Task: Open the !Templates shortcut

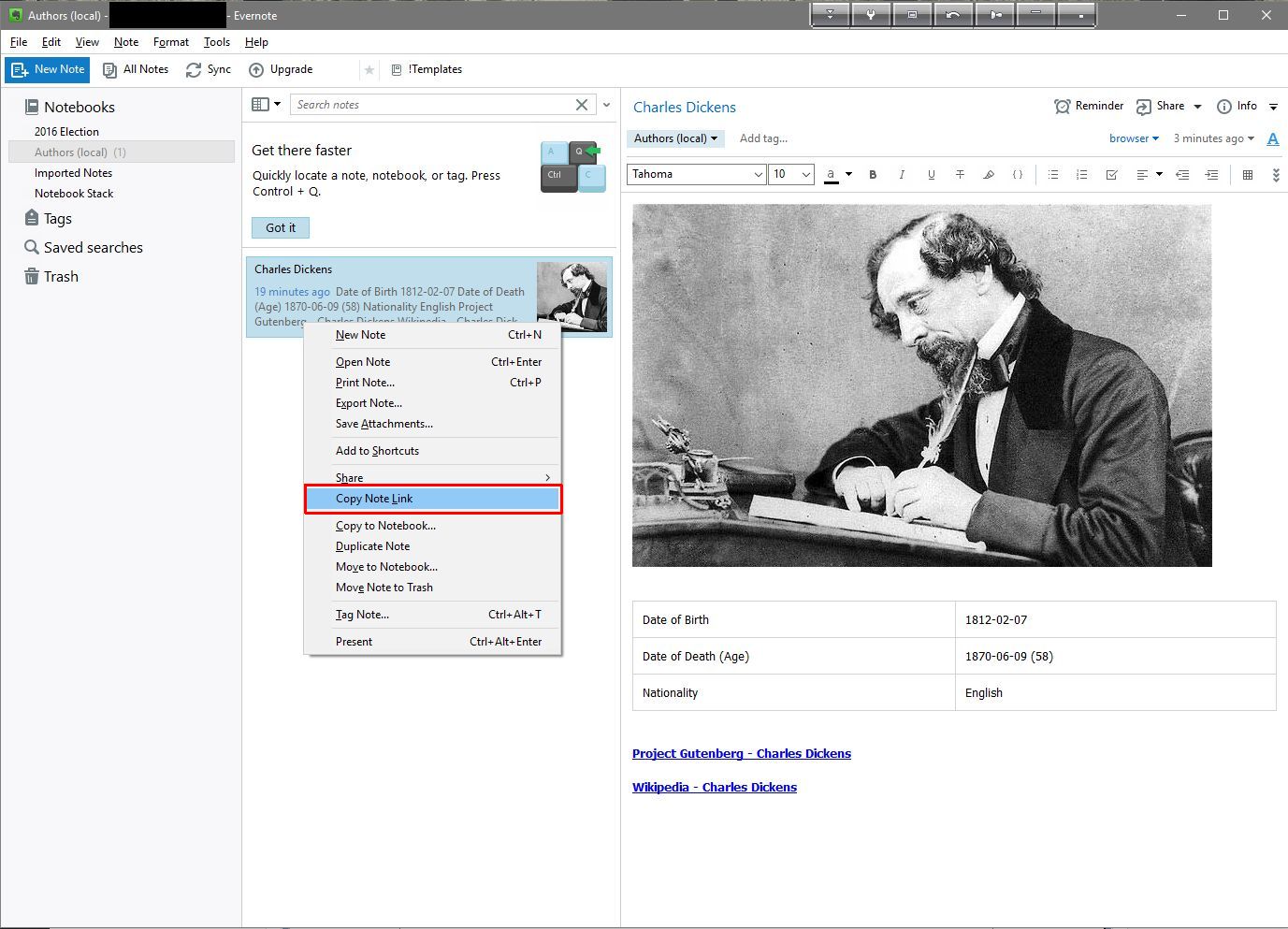Action: point(427,69)
